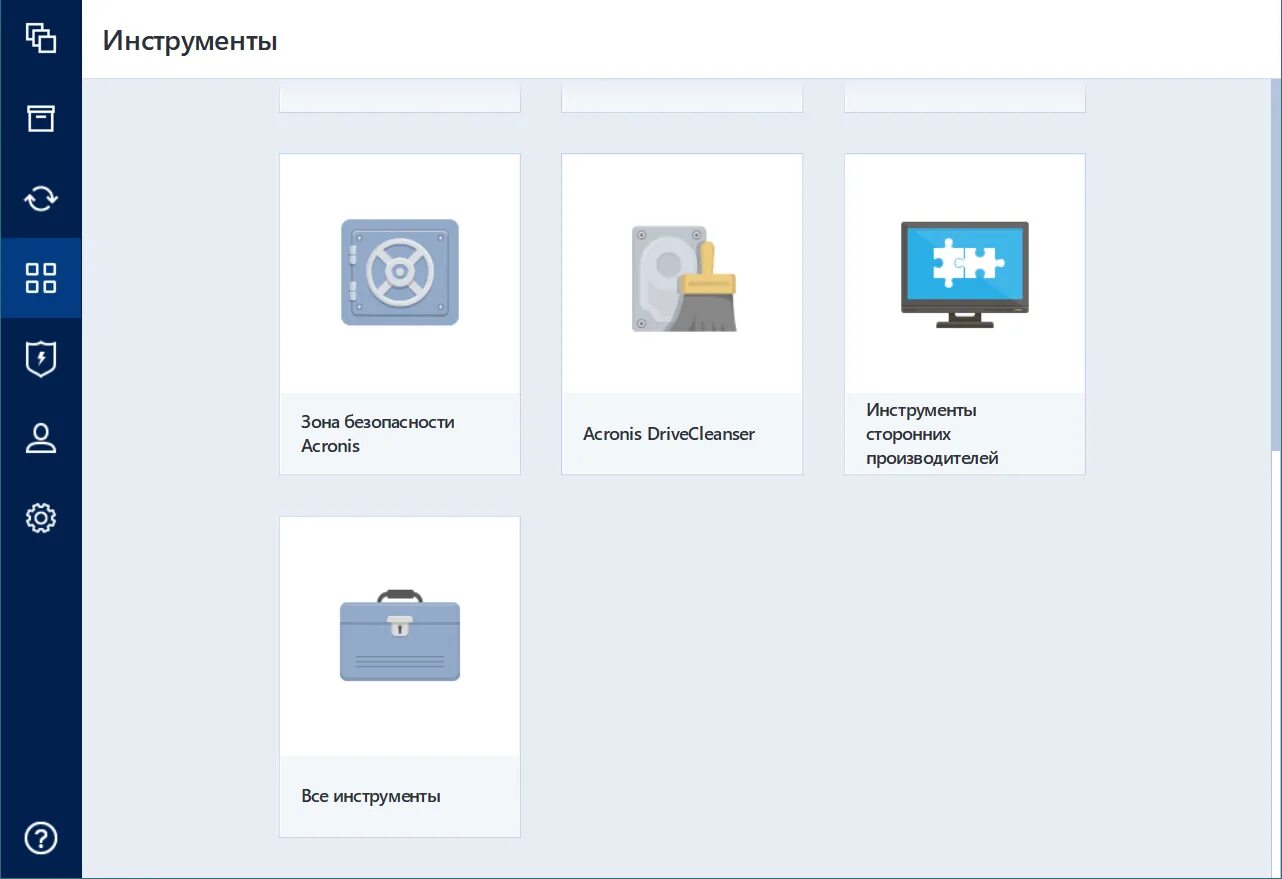Screen dimensions: 1282x879
Task: Open Help question mark in sidebar
Action: click(41, 838)
